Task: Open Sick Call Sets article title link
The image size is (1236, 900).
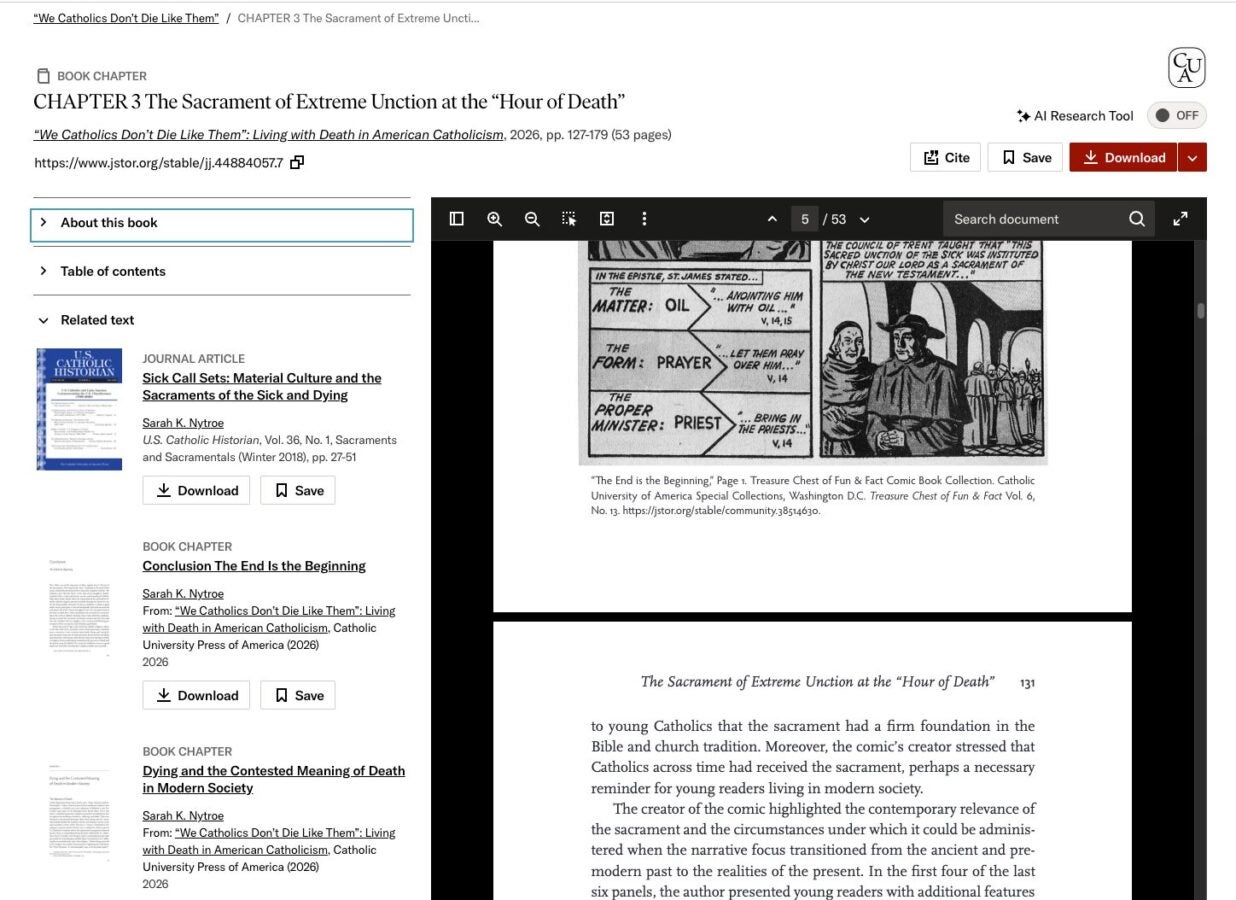Action: pos(262,386)
